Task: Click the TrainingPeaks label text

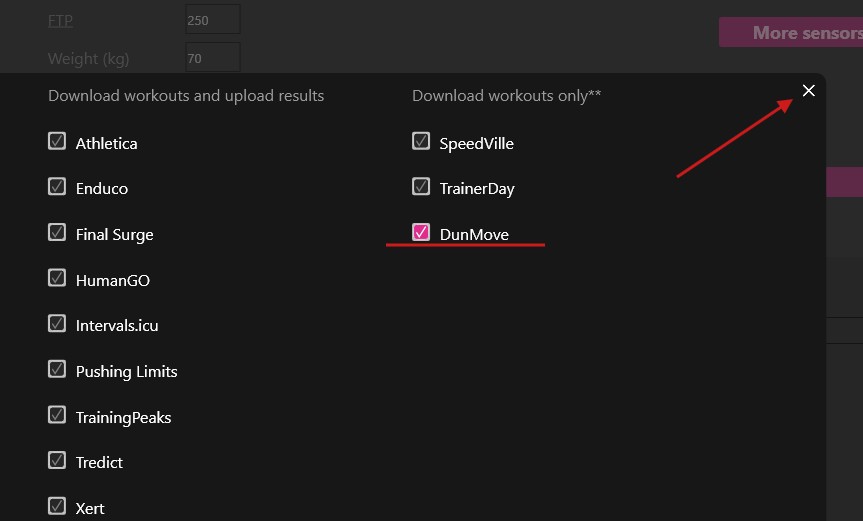Action: coord(123,418)
